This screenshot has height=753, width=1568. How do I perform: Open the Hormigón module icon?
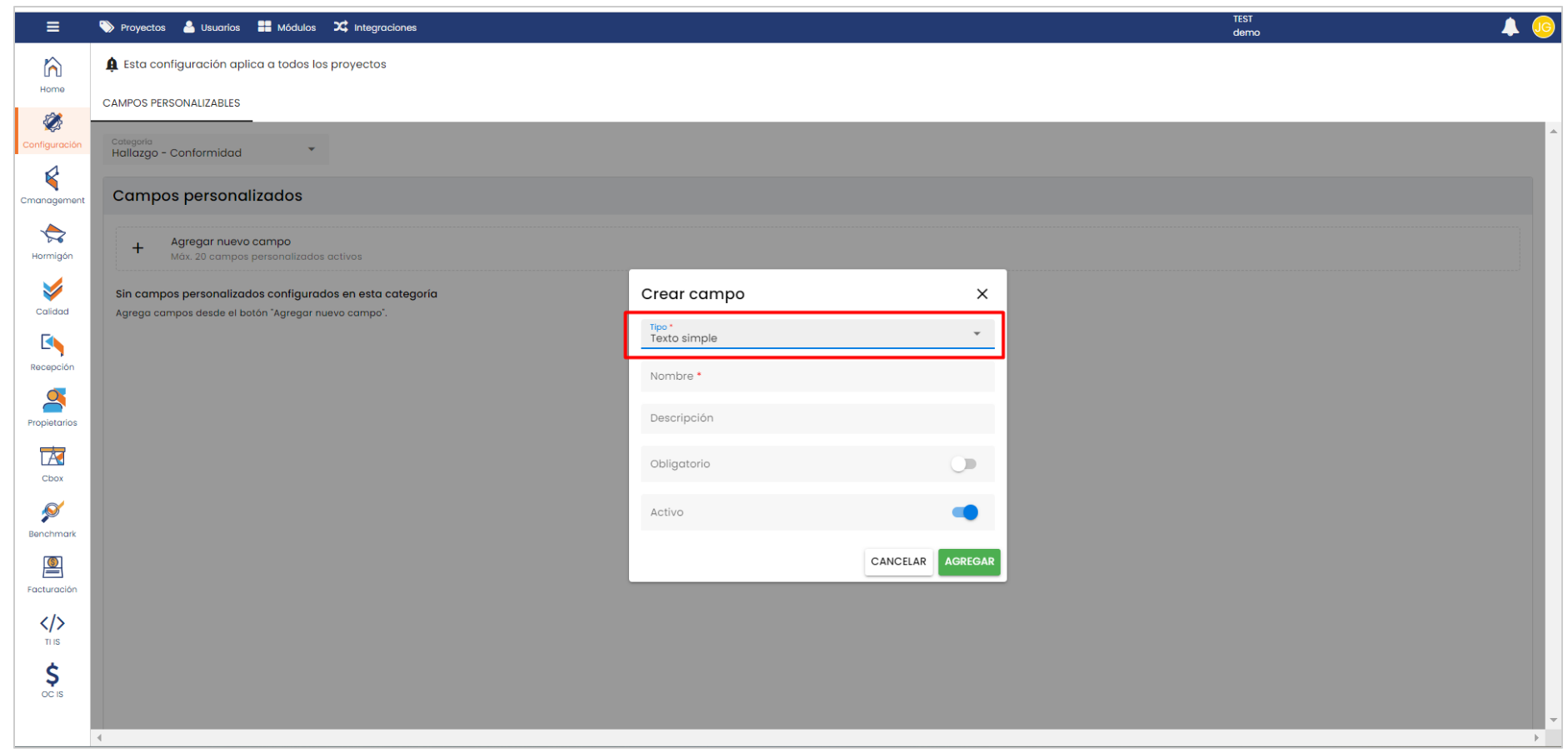[52, 241]
